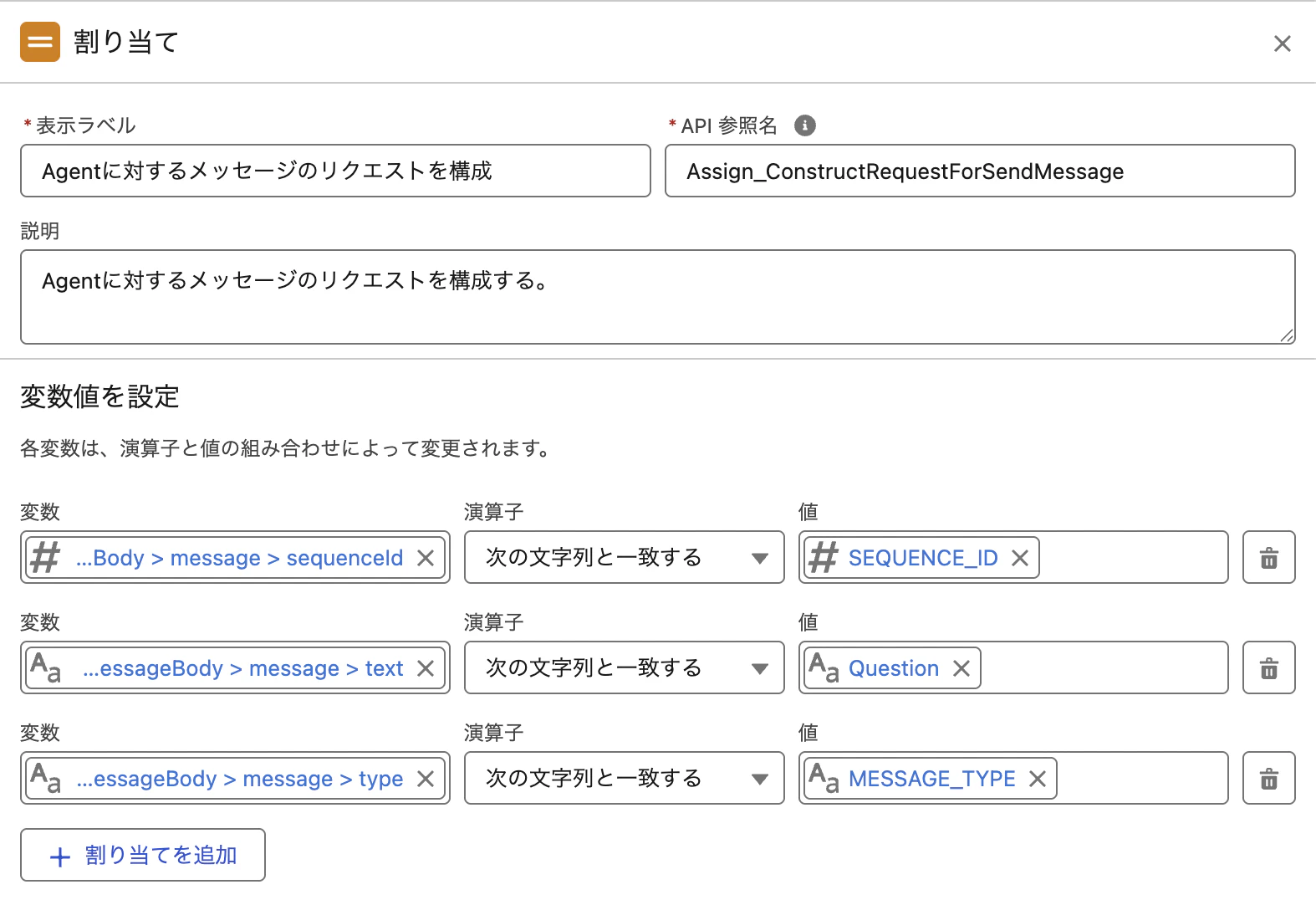1316x905 pixels.
Task: Delete the message type assignment row
Action: tap(1269, 778)
